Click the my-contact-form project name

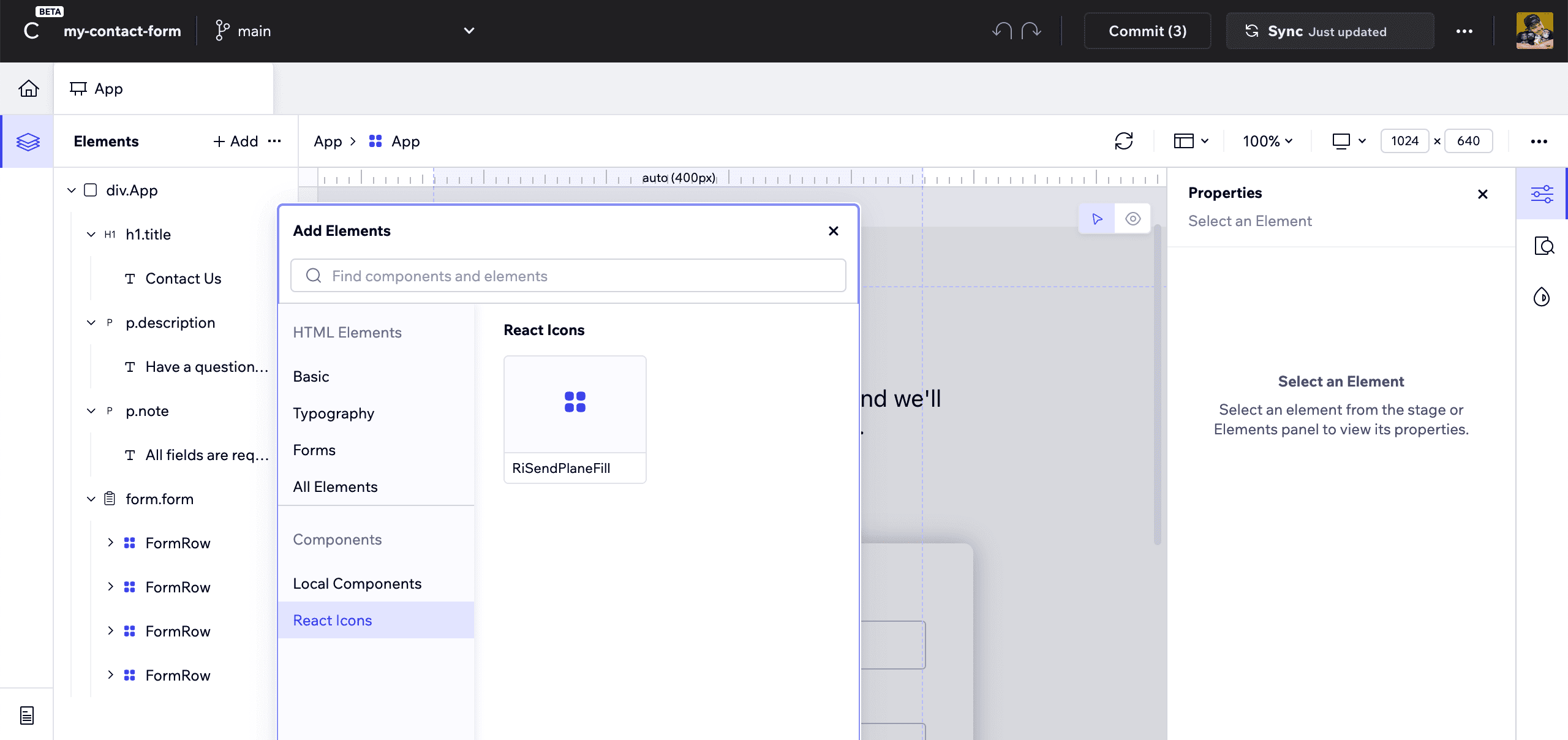pos(123,31)
